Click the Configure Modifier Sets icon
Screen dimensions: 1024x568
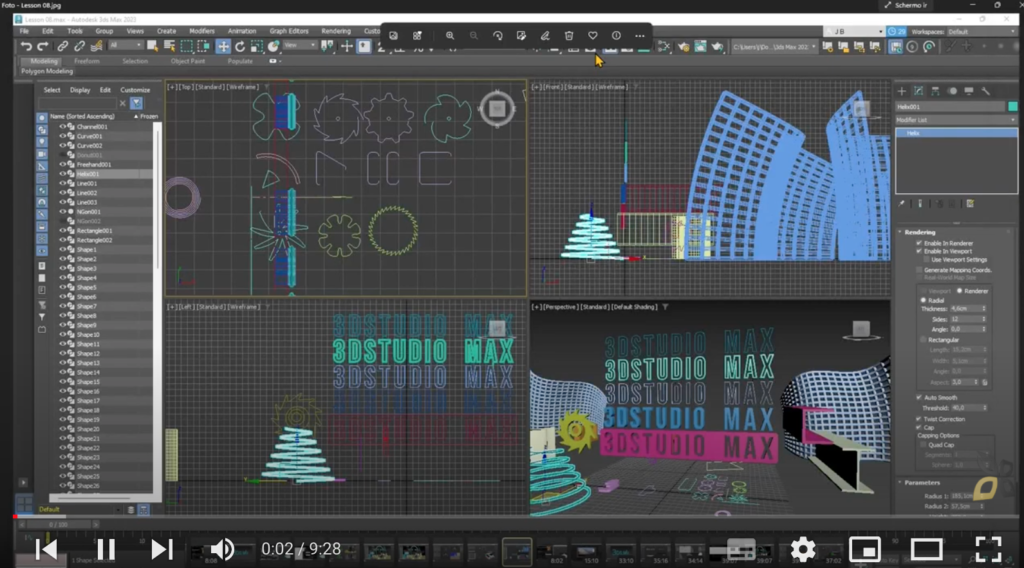pyautogui.click(x=970, y=204)
